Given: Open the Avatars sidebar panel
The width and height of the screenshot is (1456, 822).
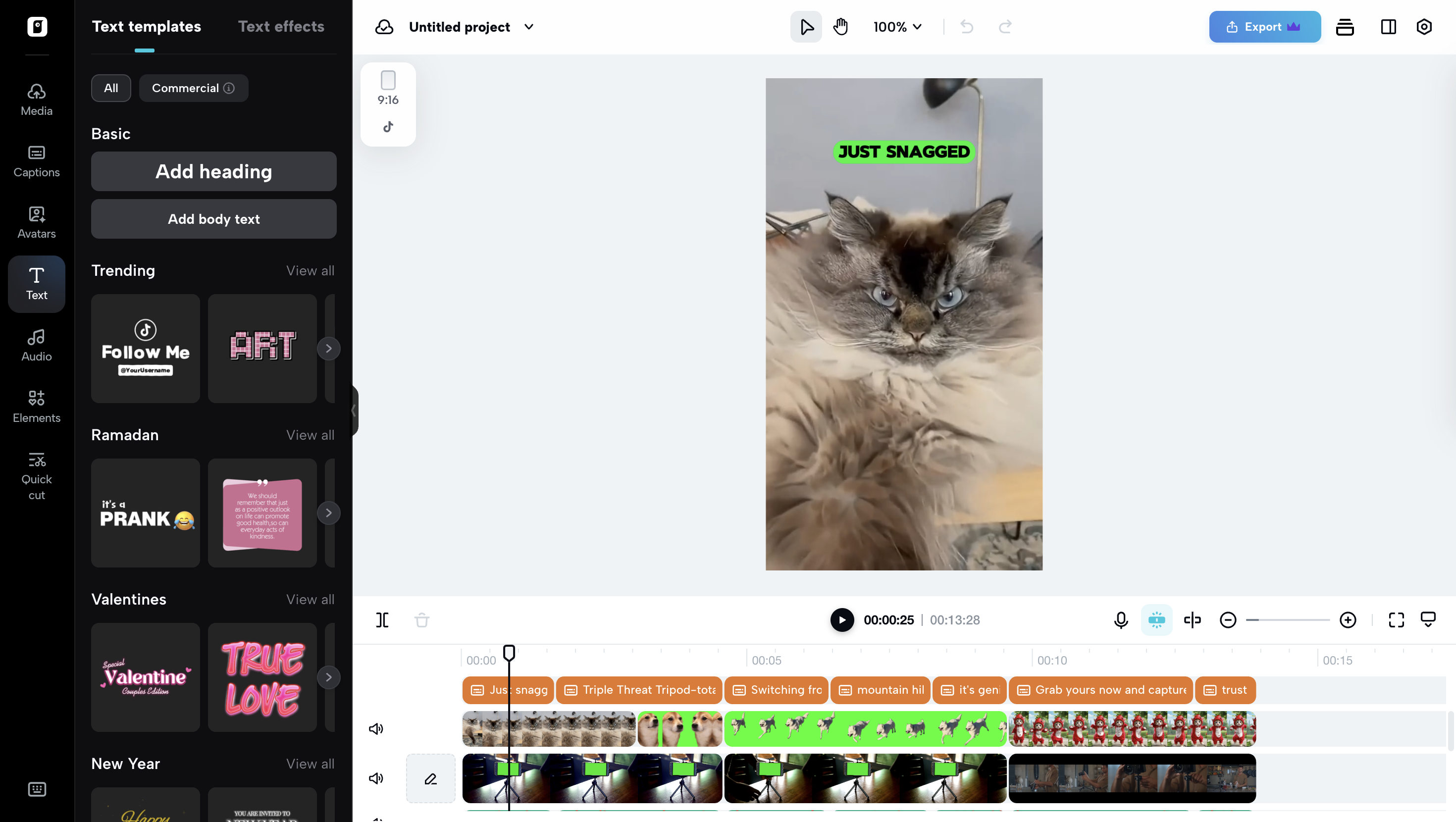Looking at the screenshot, I should (x=37, y=222).
